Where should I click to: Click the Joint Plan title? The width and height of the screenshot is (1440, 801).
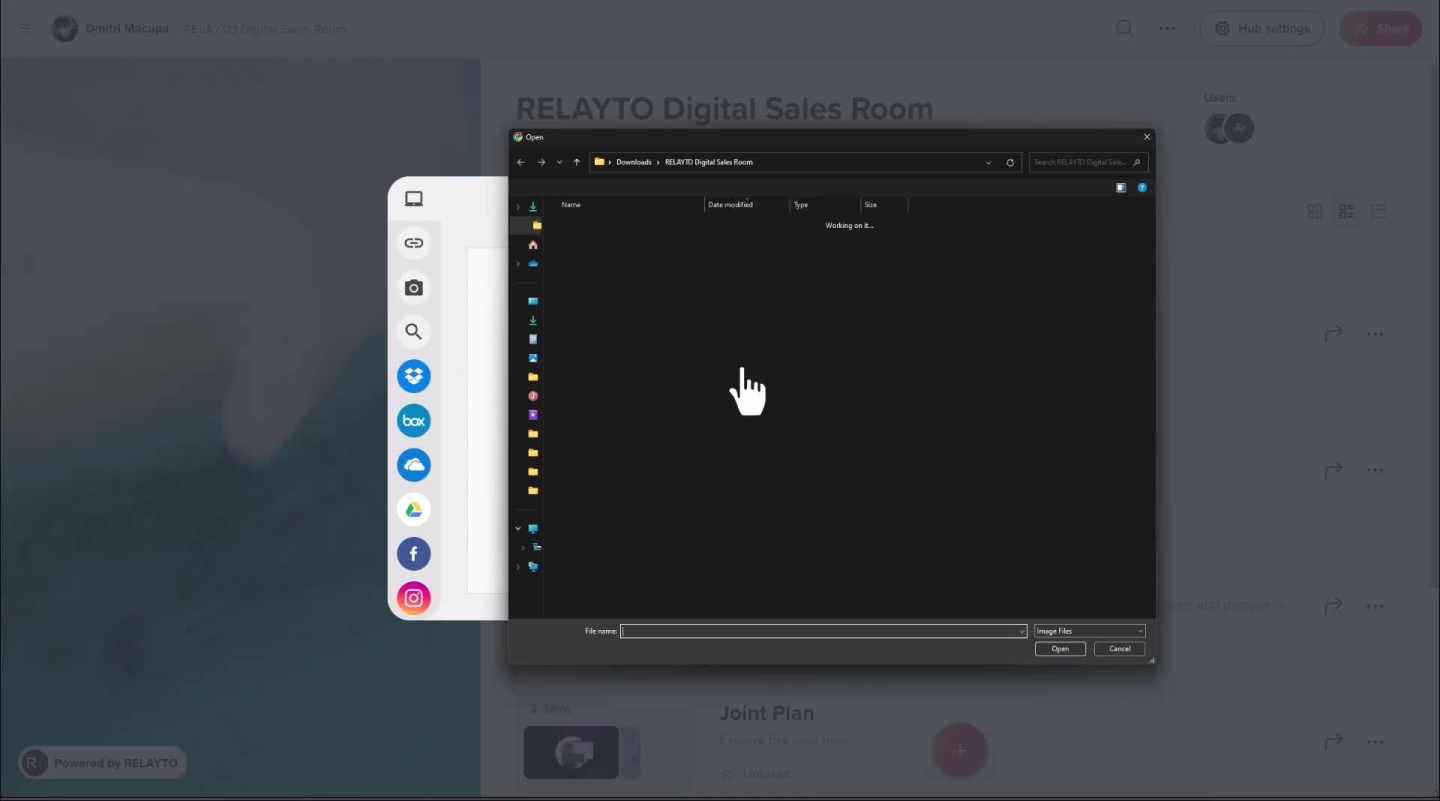tap(767, 713)
